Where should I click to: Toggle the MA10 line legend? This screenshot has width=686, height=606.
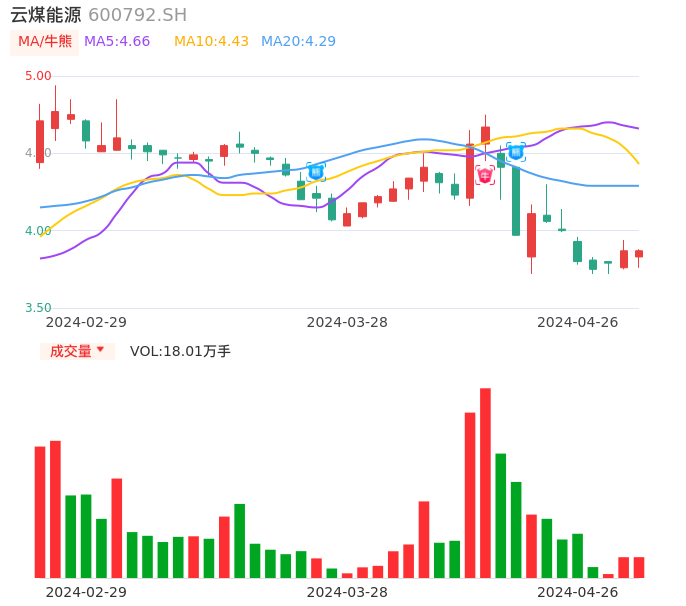tap(211, 42)
